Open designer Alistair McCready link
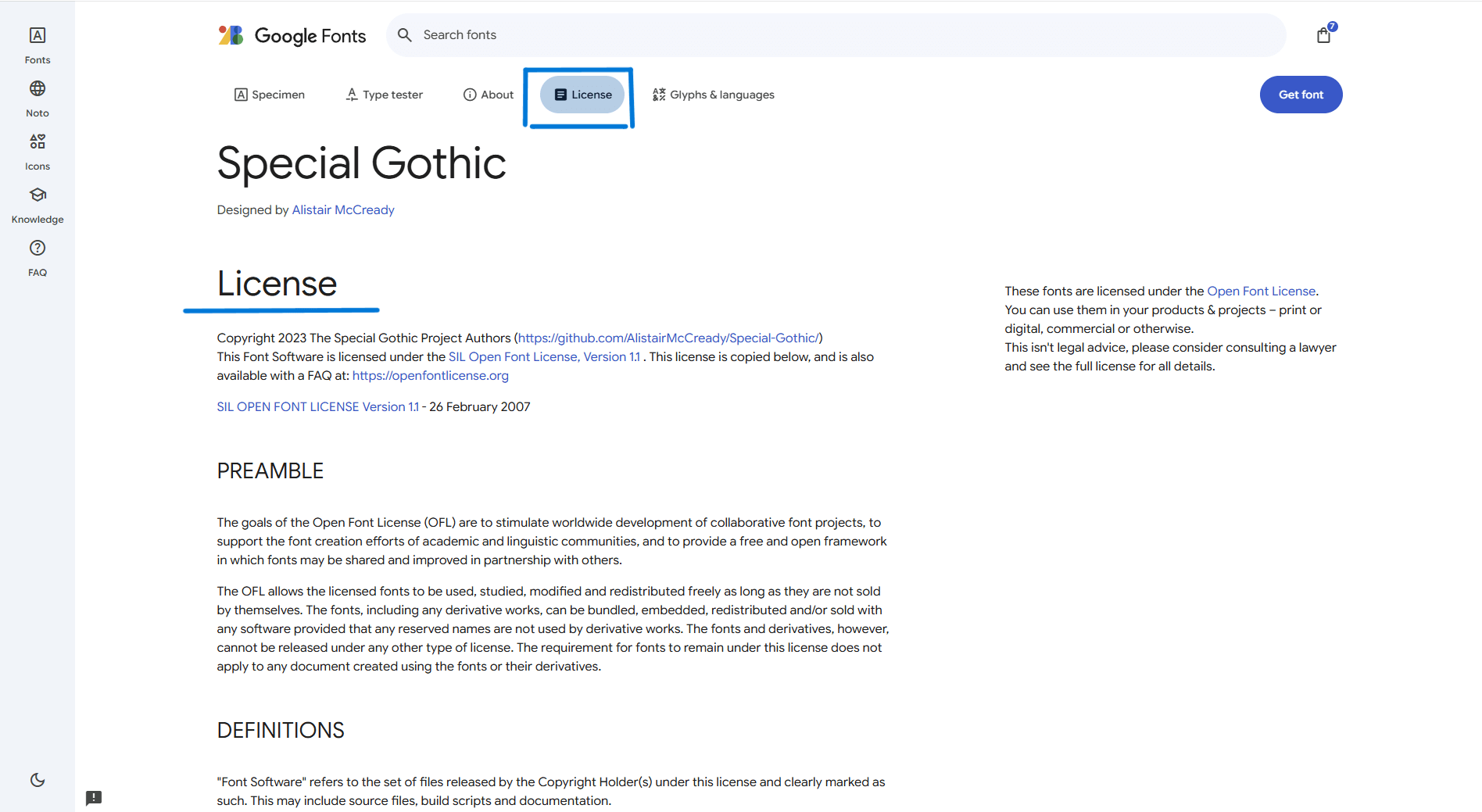The width and height of the screenshot is (1482, 812). [x=343, y=210]
